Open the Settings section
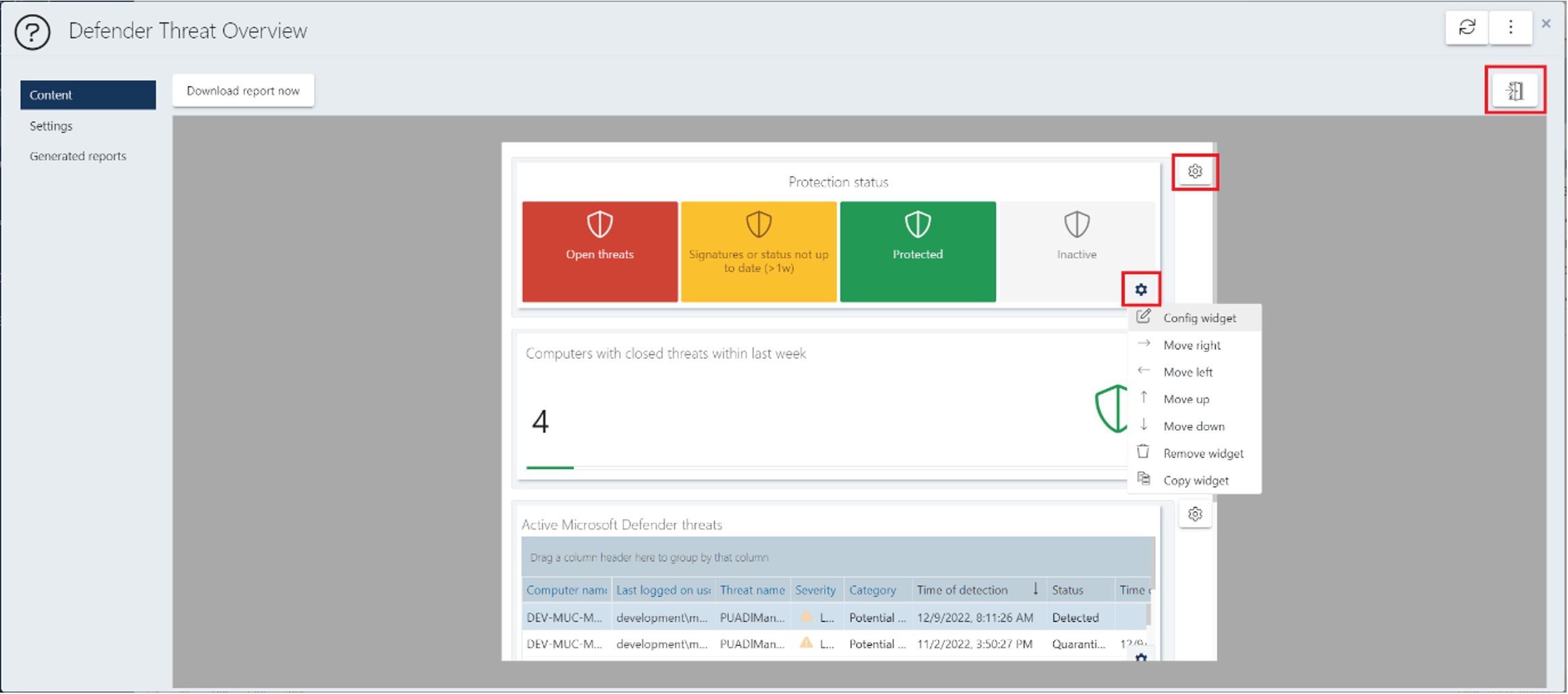This screenshot has height=694, width=1568. coord(51,126)
